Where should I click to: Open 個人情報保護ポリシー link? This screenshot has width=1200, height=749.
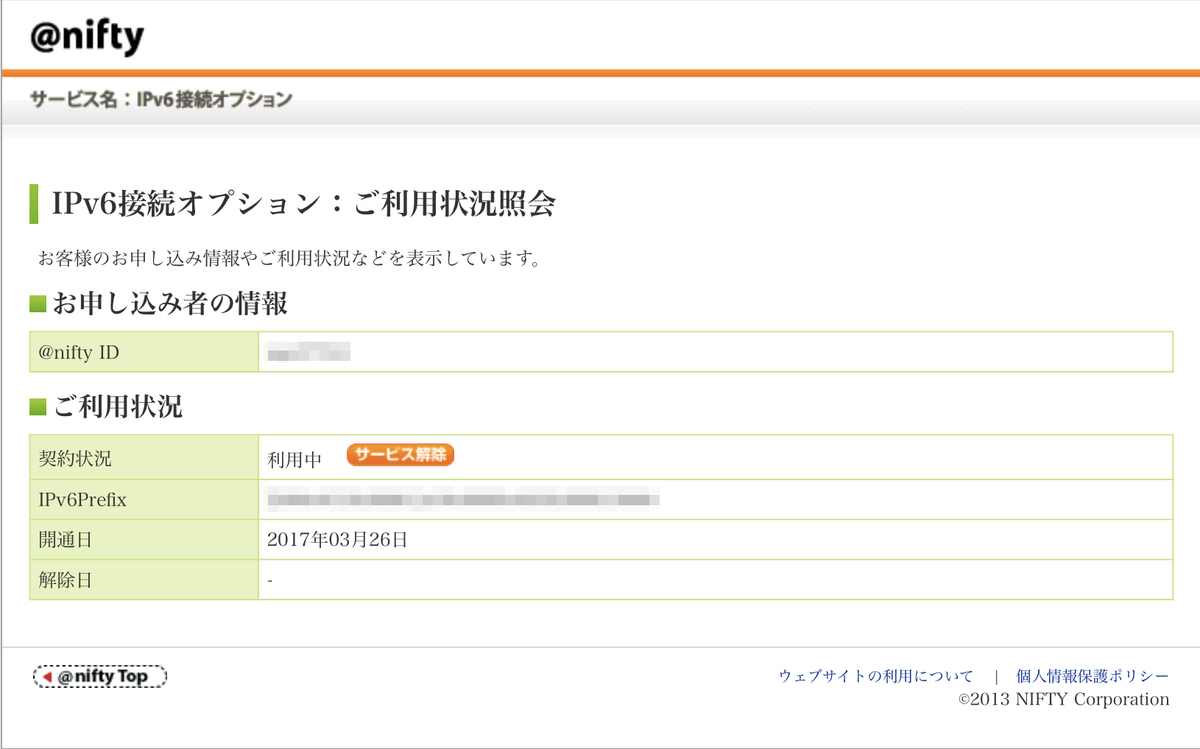pos(1093,677)
